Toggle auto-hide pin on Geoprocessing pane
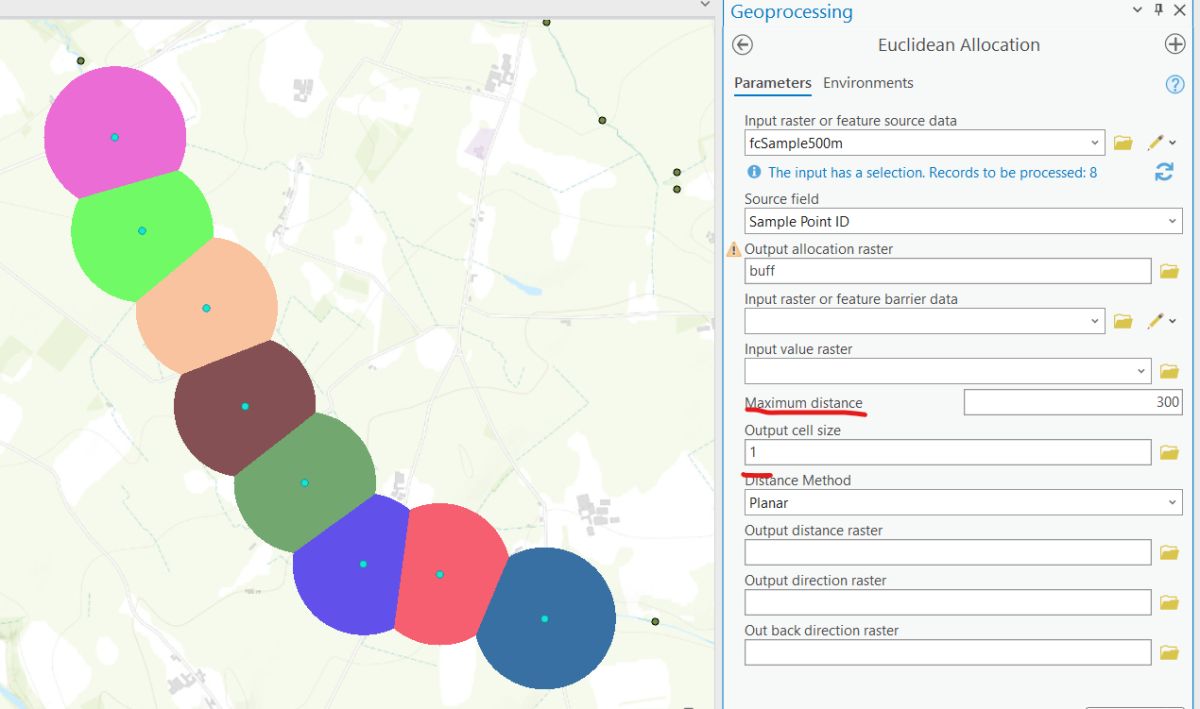 [x=1159, y=10]
